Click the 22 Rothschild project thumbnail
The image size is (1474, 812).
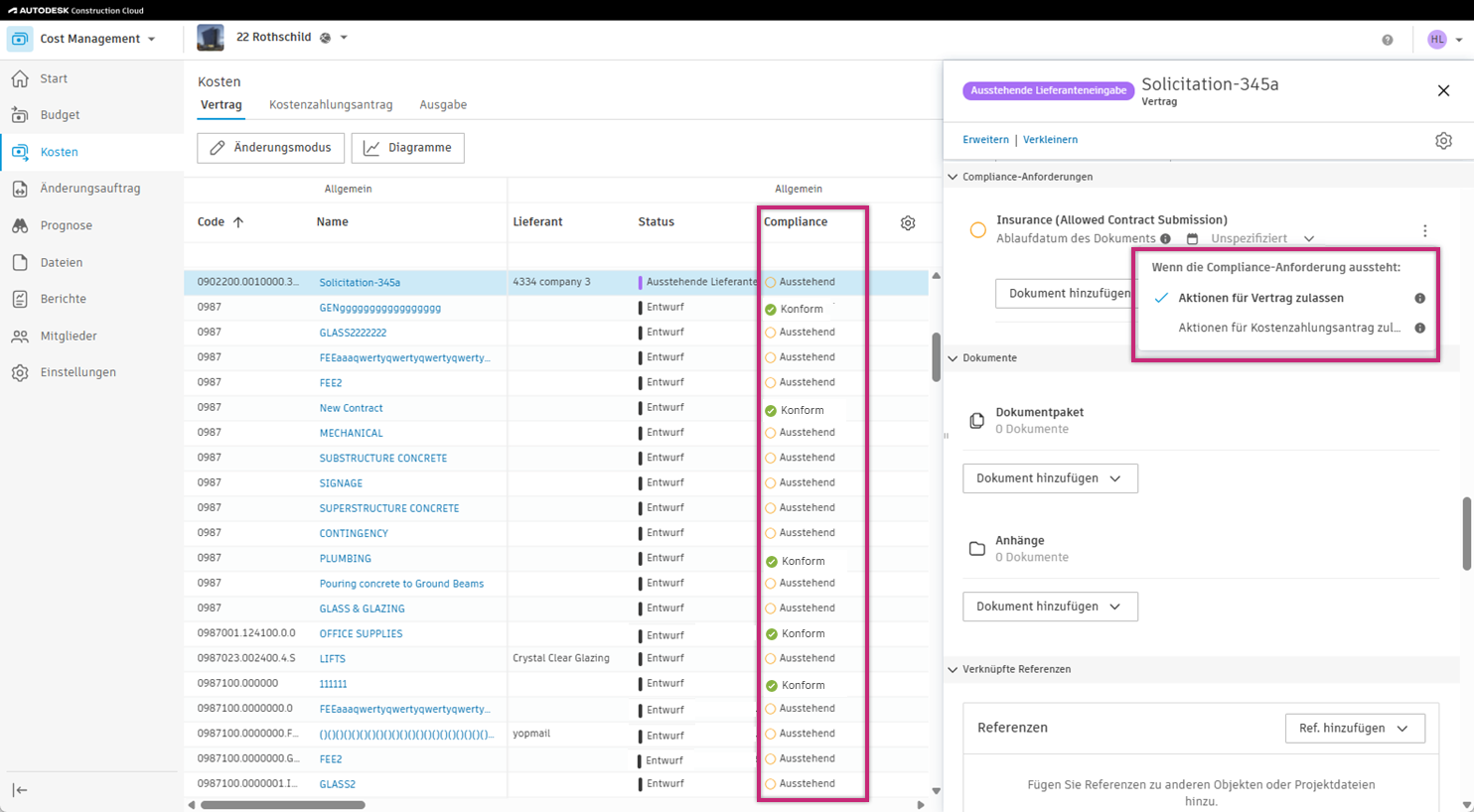pyautogui.click(x=211, y=38)
